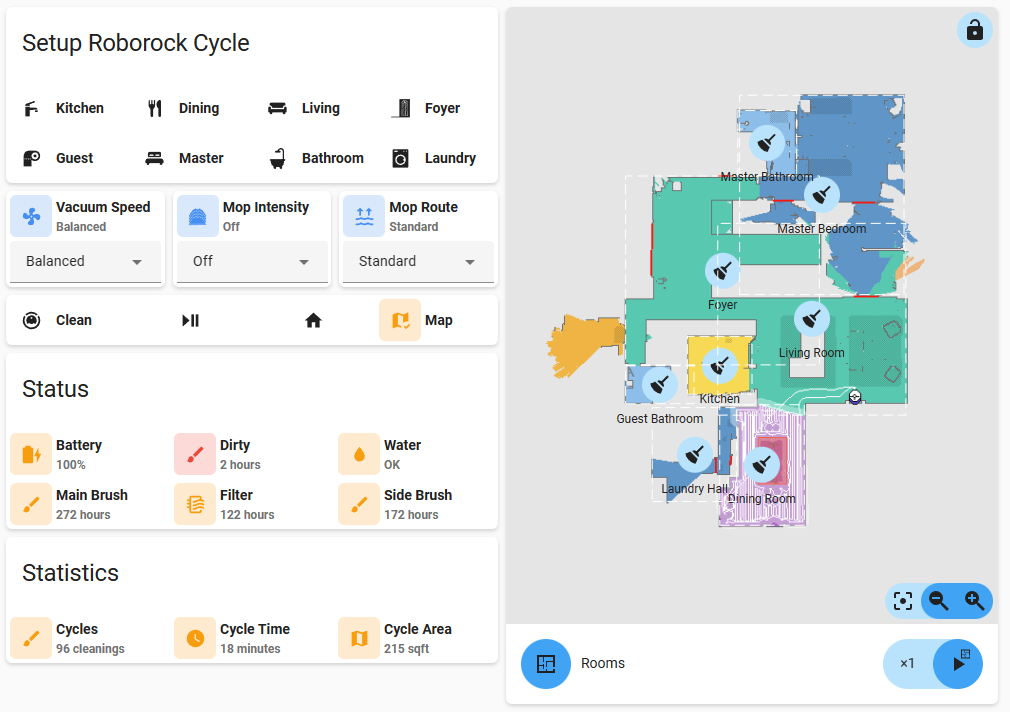Toggle Laundry Hall selection on map
Viewport: 1010px width, 712px height.
[695, 455]
